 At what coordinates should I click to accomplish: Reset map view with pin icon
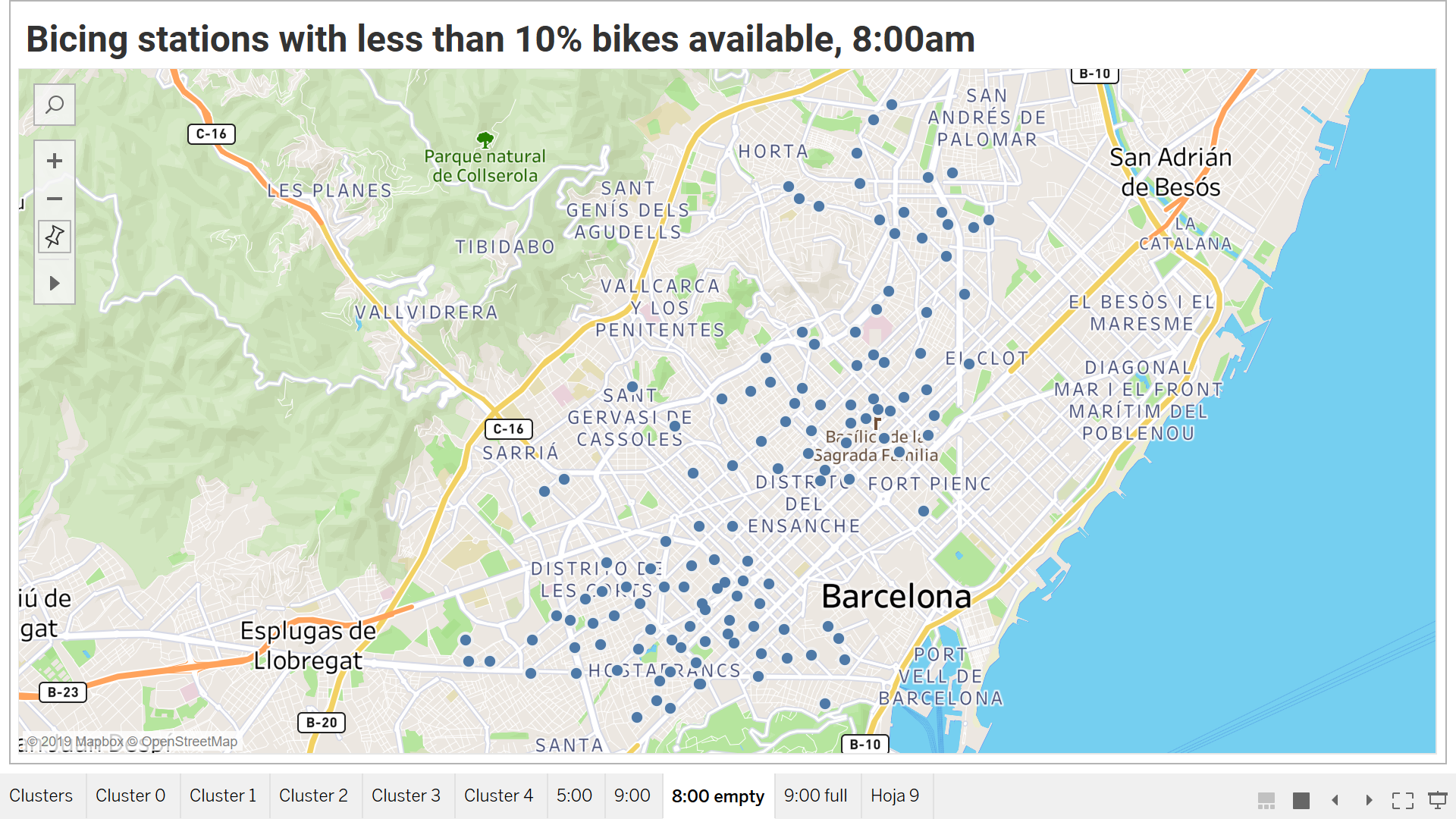(x=55, y=237)
